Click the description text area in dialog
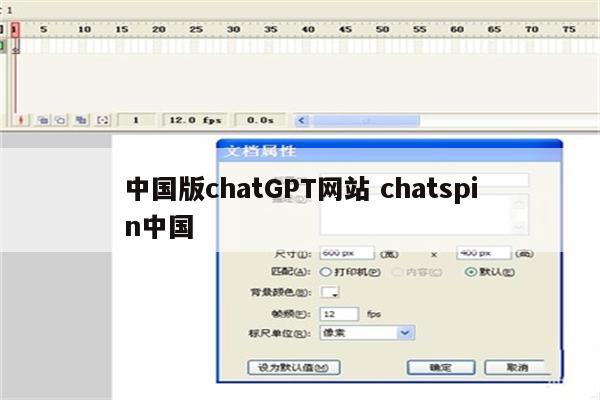 click(424, 214)
